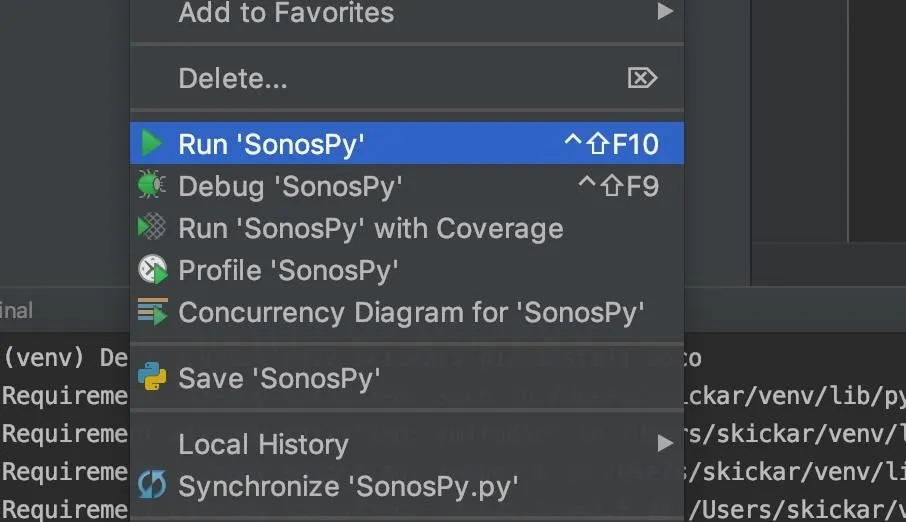Select the Delete... menu item
906x522 pixels.
tap(407, 77)
